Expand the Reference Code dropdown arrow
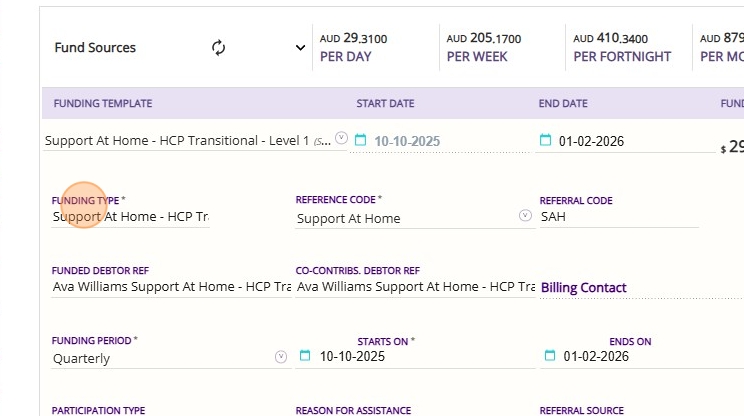 point(526,215)
